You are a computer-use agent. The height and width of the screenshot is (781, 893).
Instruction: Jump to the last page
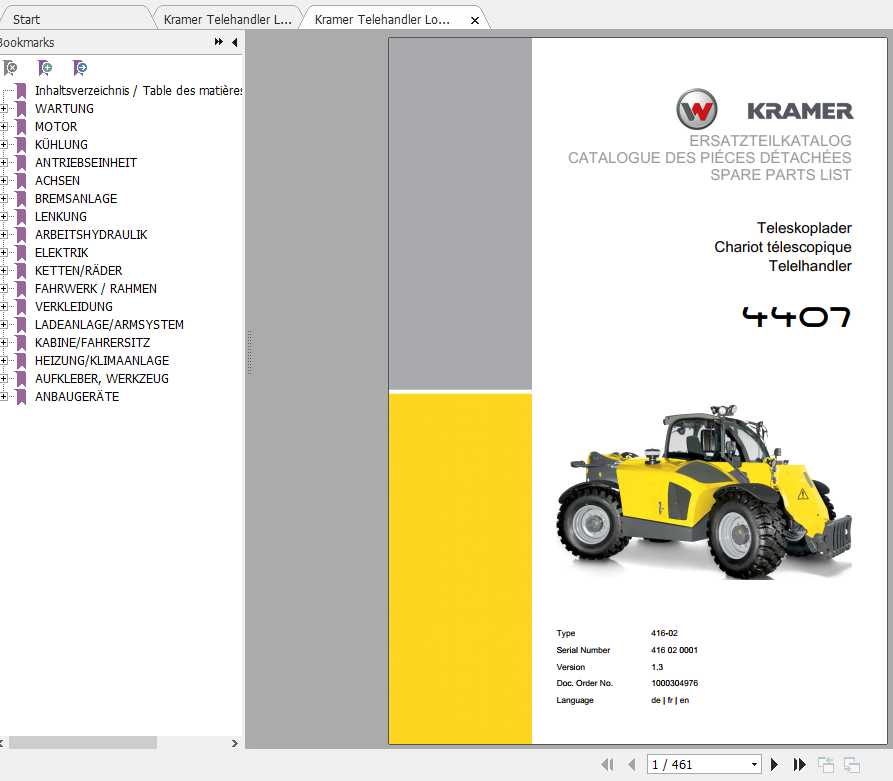point(800,764)
